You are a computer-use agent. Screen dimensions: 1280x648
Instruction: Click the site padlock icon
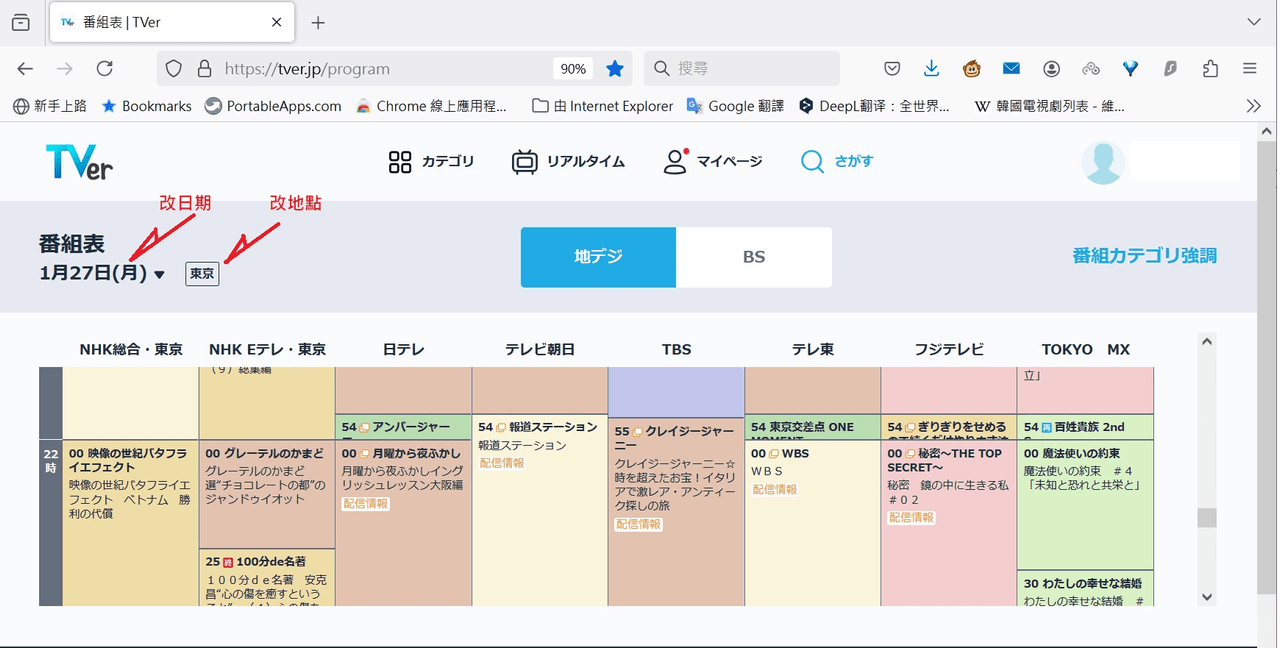tap(204, 69)
